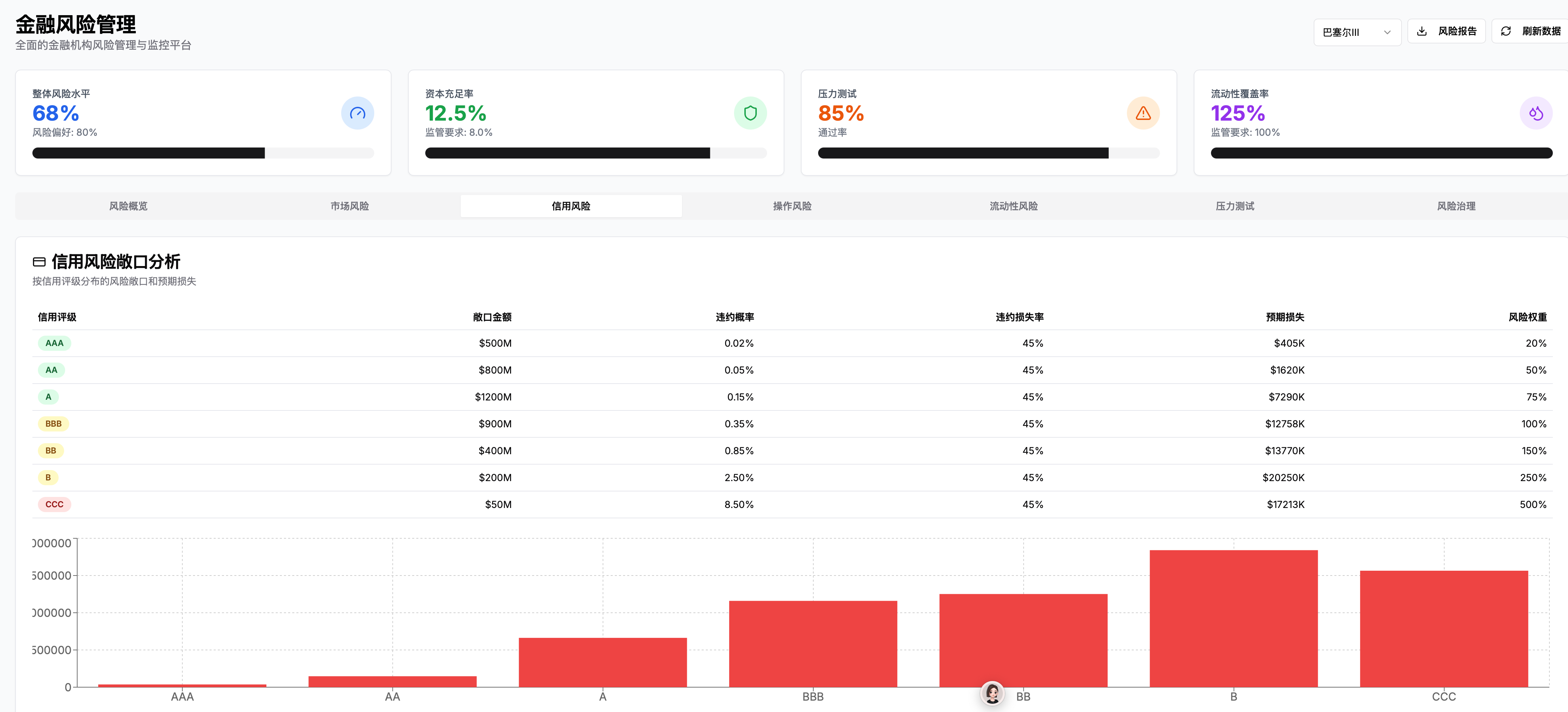This screenshot has width=1568, height=712.
Task: Click the droplet icon in liquidity coverage card
Action: pos(1535,113)
